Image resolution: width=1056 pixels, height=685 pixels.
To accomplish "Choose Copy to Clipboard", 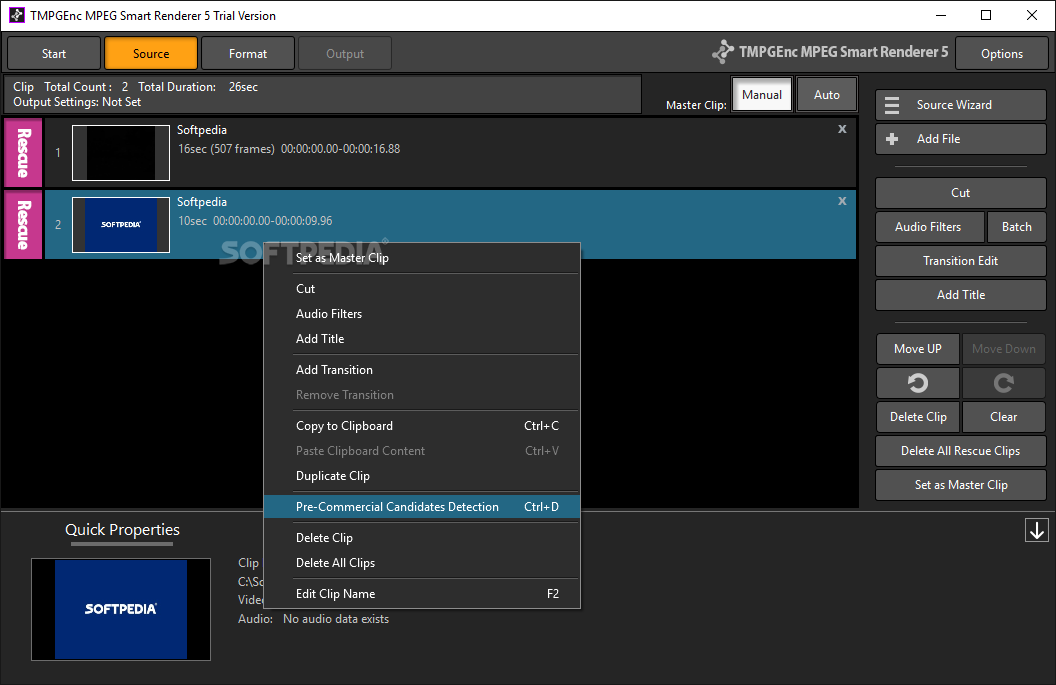I will coord(422,426).
